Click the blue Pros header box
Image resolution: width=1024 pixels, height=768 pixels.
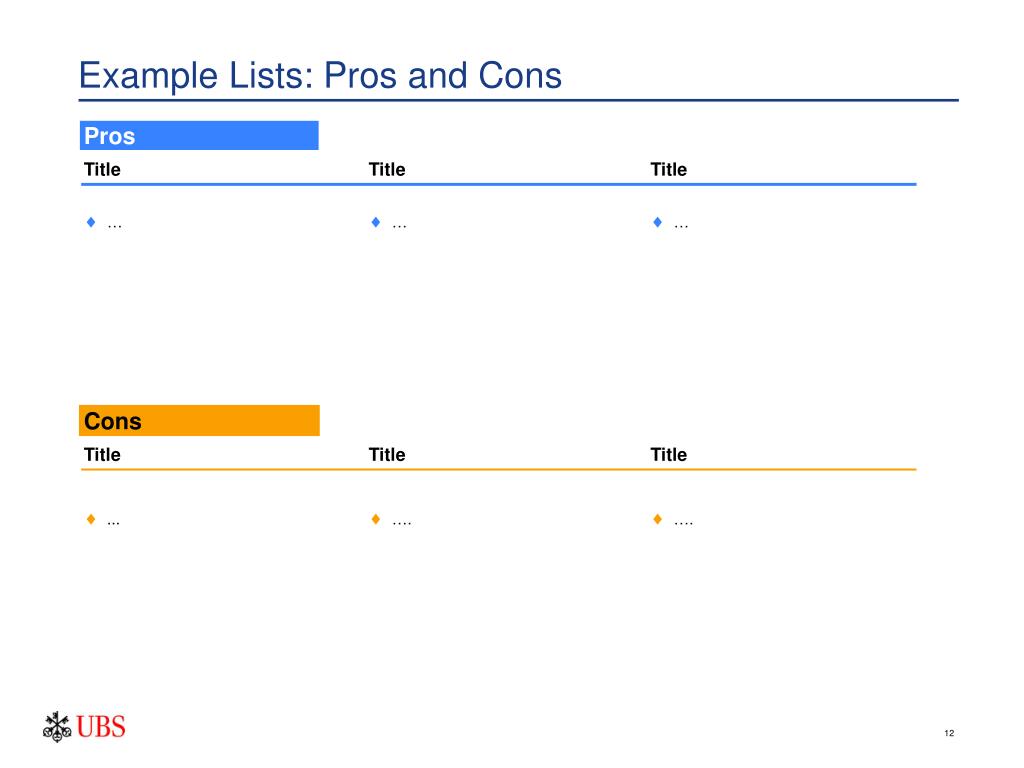[199, 135]
